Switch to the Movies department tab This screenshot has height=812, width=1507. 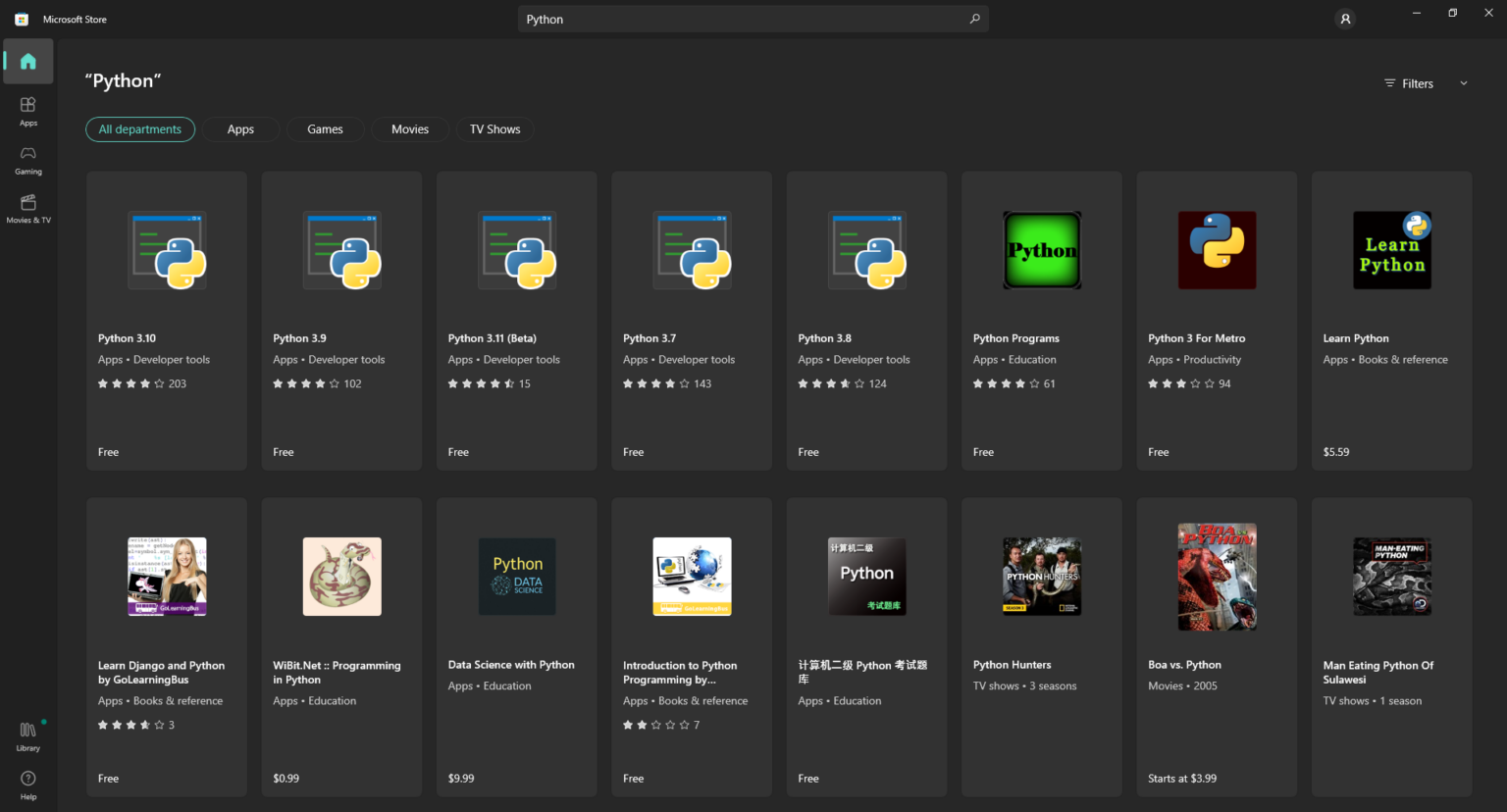click(409, 128)
